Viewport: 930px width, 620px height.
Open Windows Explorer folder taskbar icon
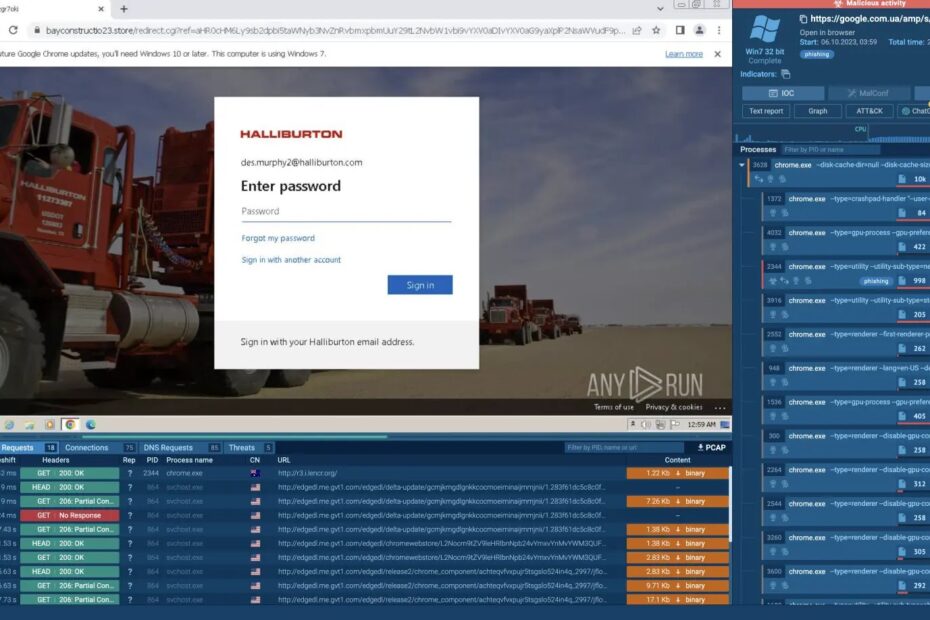[29, 425]
